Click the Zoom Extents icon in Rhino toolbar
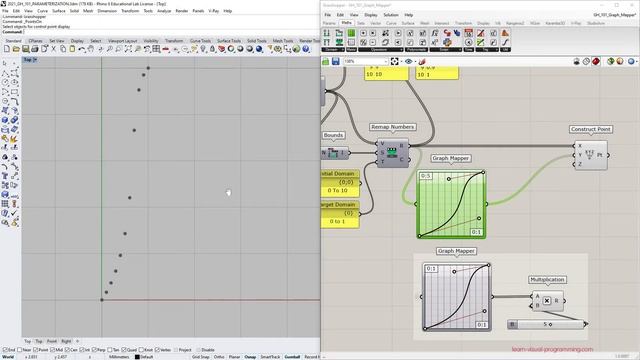Screen dimensions: 640x360 coord(128,49)
